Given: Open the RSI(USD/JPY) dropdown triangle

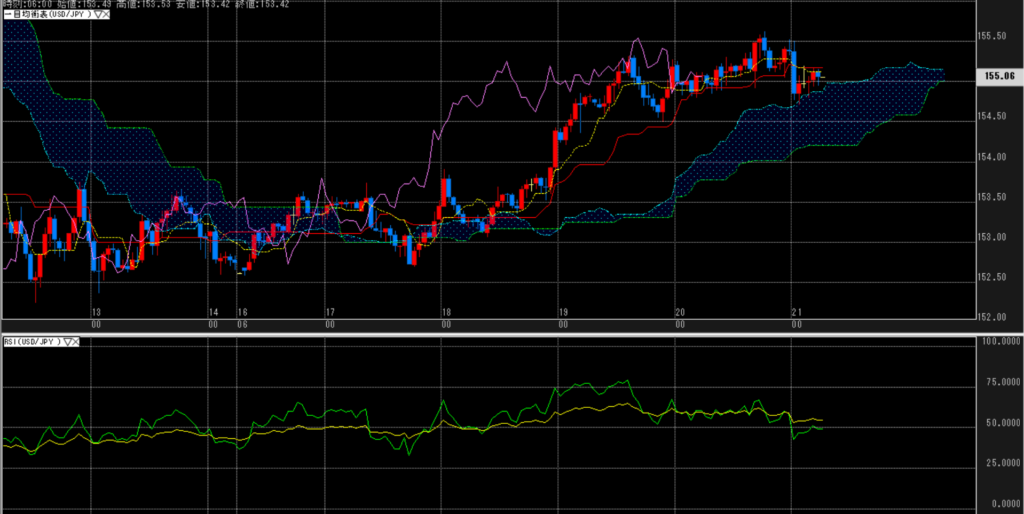Looking at the screenshot, I should [x=68, y=342].
